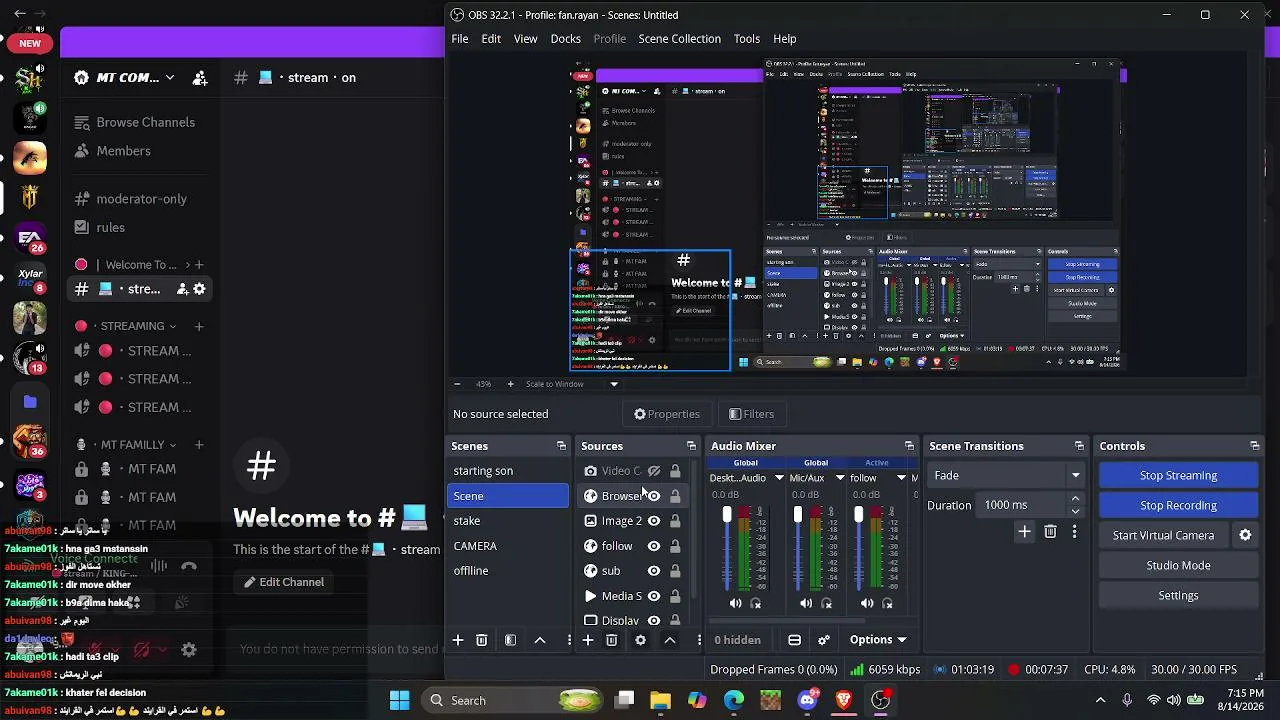Click Start Virtual Camera
Screen dimensions: 1280x720
click(x=1163, y=536)
